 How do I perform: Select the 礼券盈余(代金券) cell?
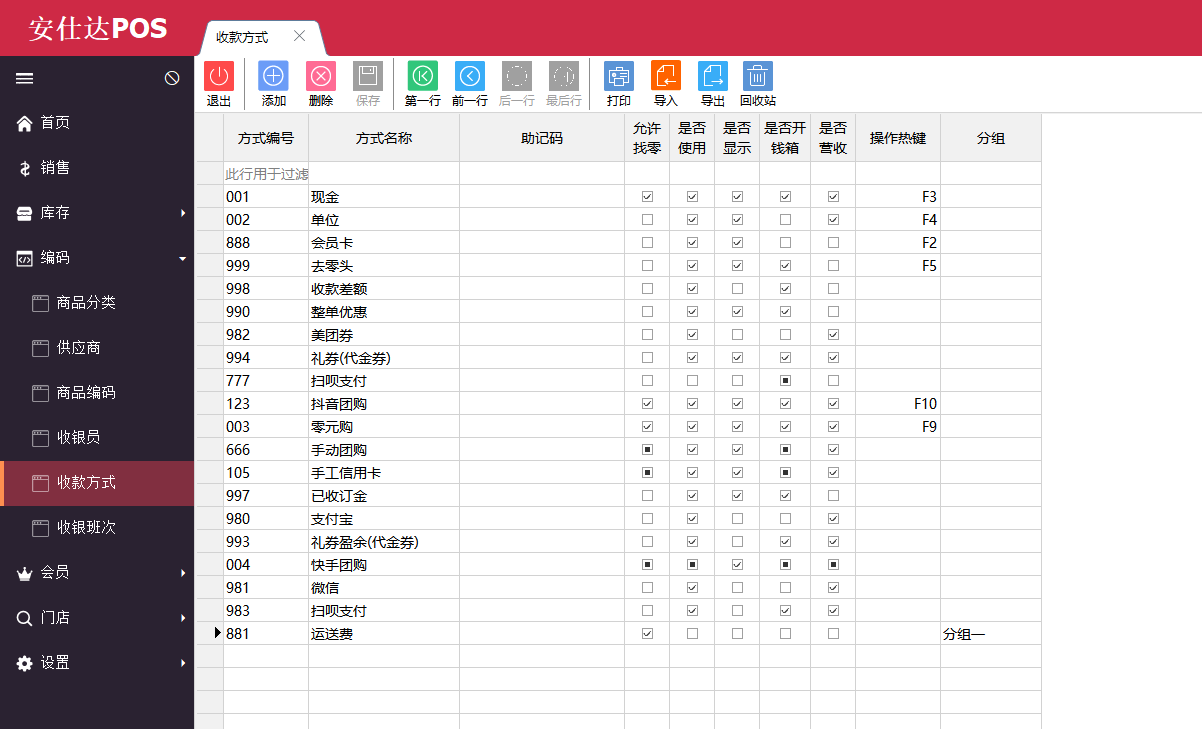(384, 541)
